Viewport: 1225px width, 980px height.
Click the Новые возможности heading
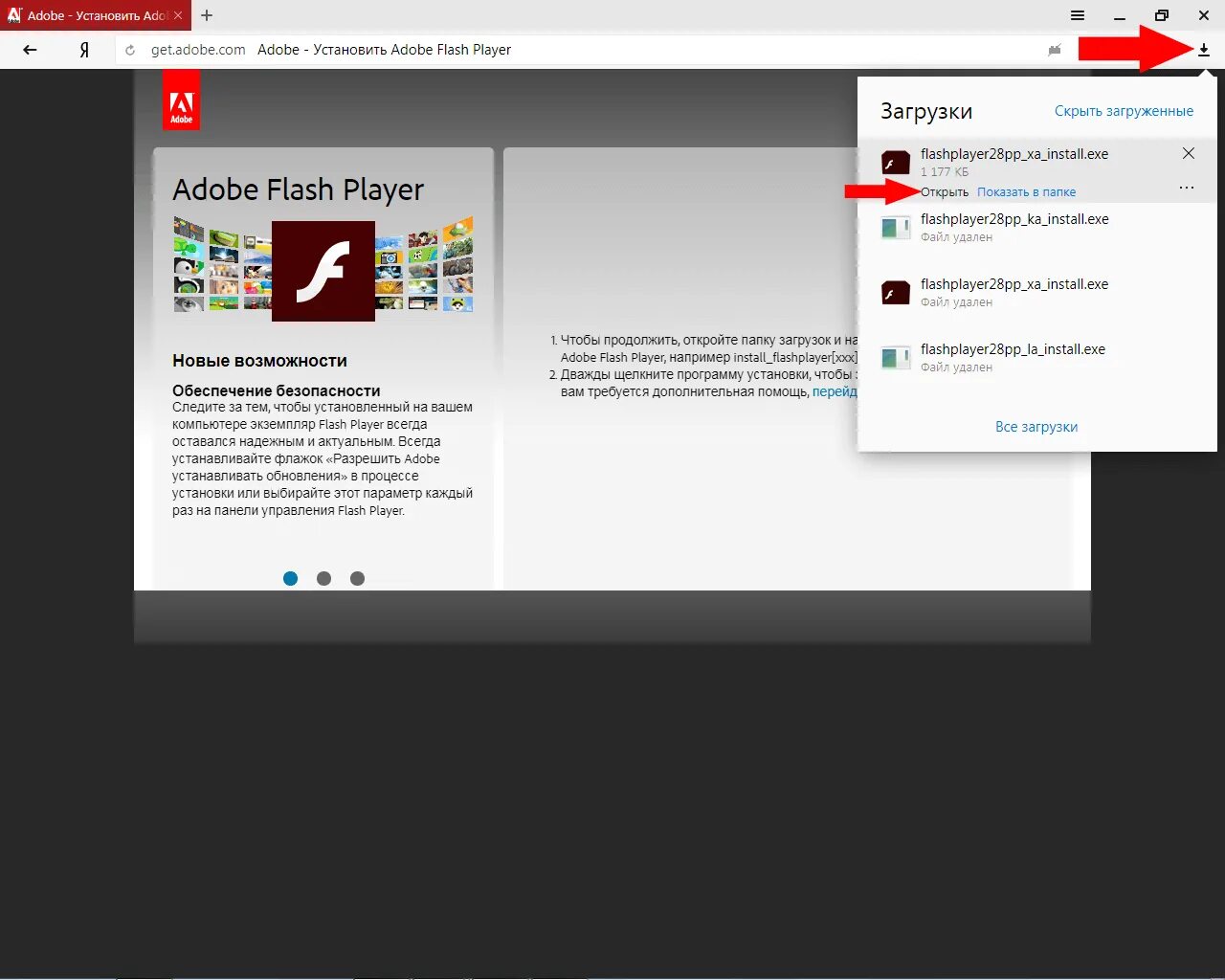(x=259, y=361)
